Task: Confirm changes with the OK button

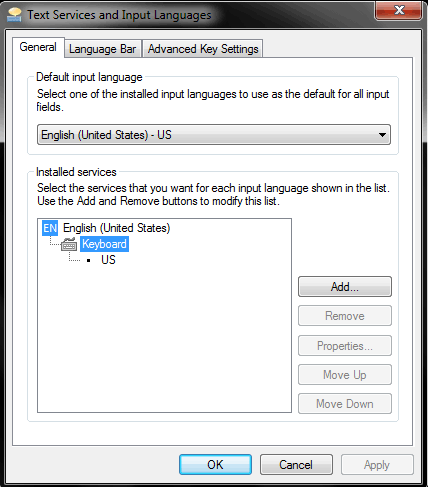Action: pos(215,465)
